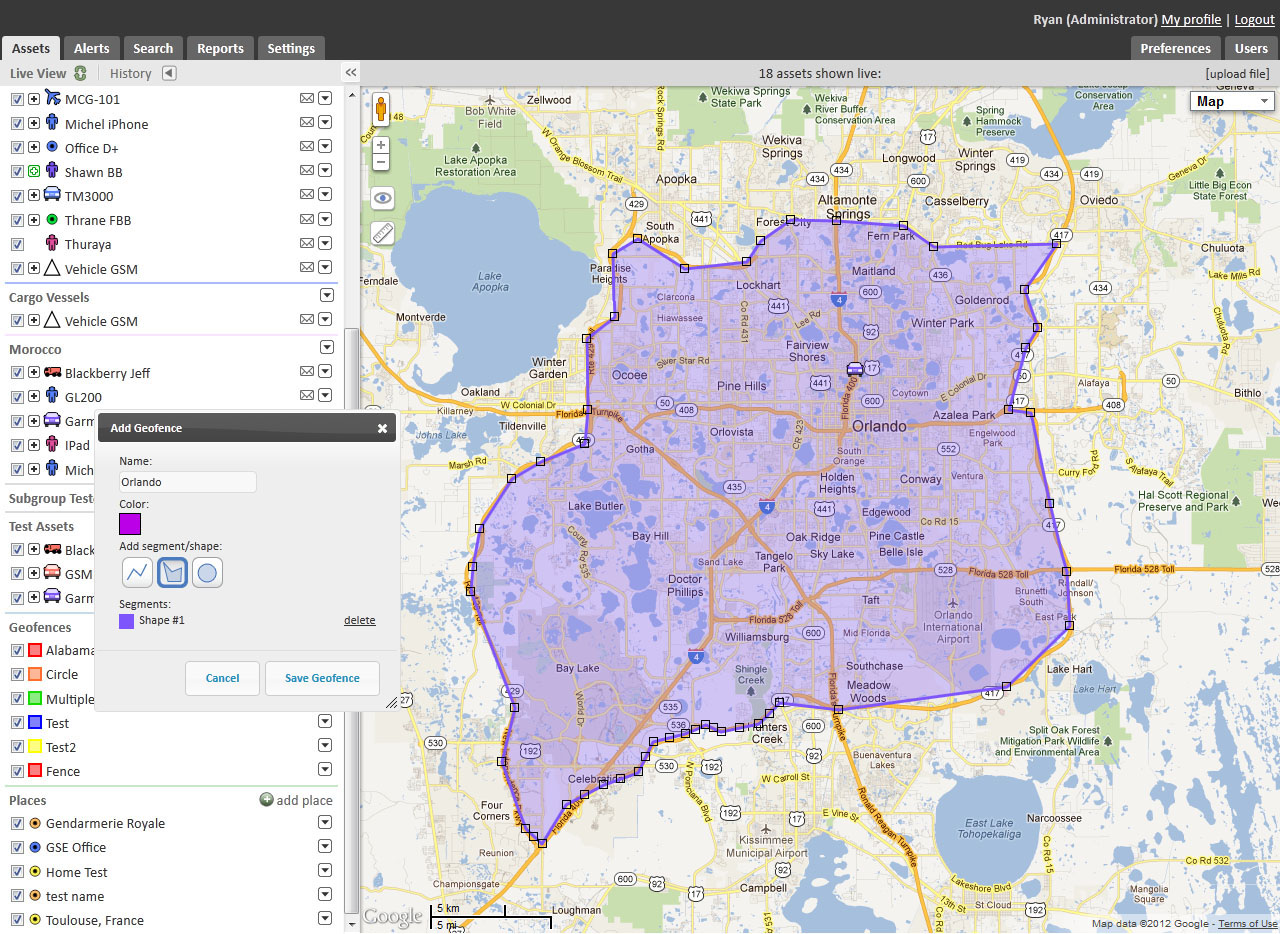Click the Live View refresh icon

pyautogui.click(x=80, y=73)
